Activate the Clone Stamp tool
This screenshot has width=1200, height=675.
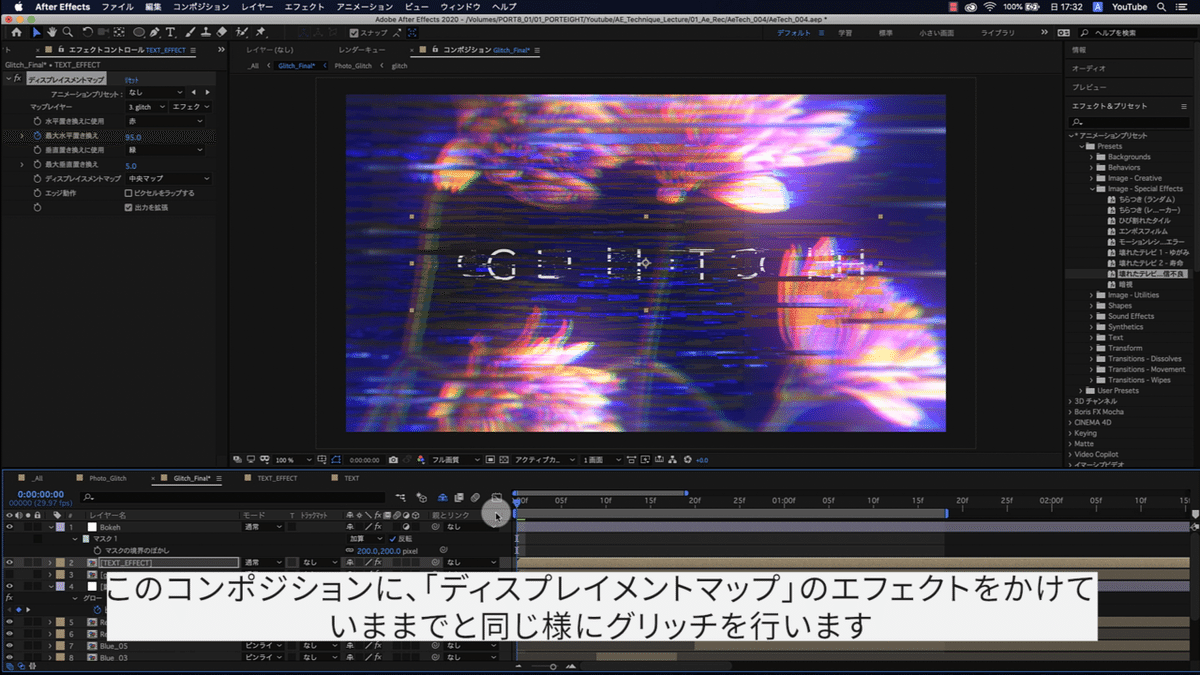[x=205, y=35]
